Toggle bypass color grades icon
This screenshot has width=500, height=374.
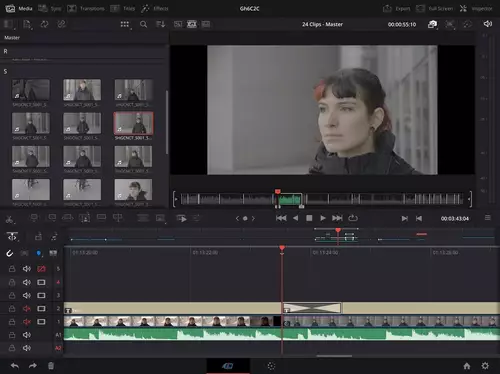click(x=468, y=24)
